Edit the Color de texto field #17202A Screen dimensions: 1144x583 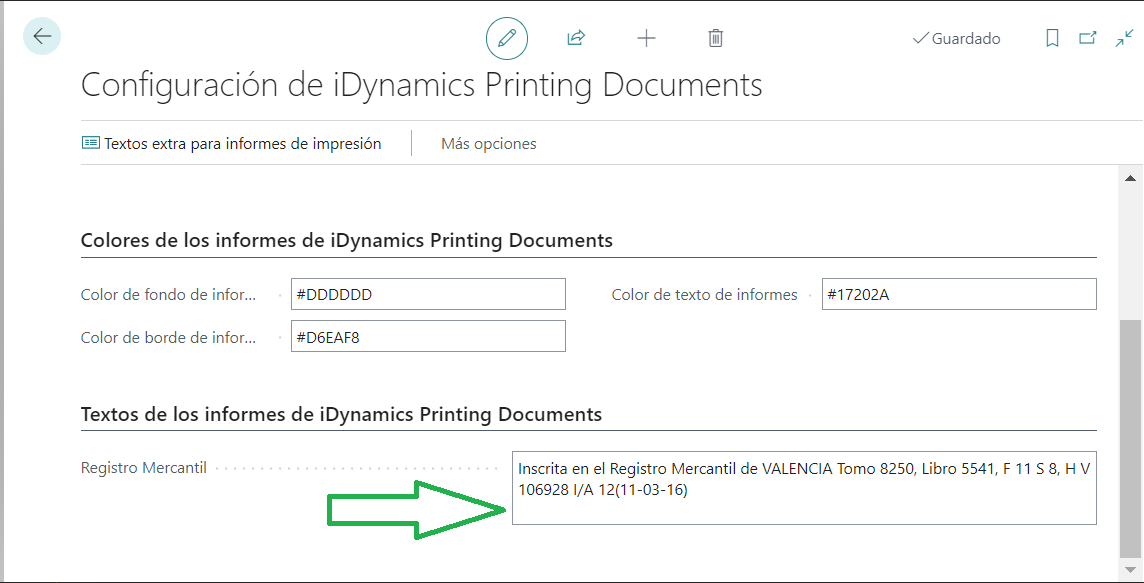tap(959, 294)
